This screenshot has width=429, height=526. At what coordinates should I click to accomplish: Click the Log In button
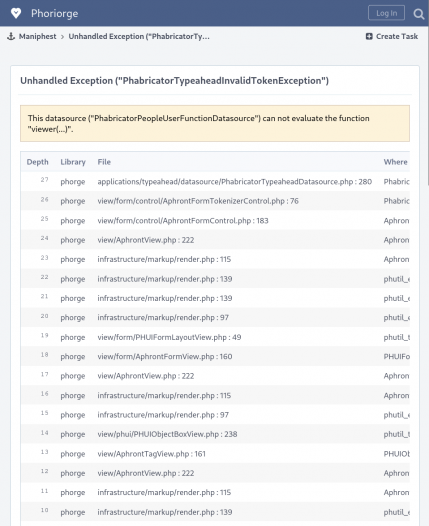(x=386, y=13)
